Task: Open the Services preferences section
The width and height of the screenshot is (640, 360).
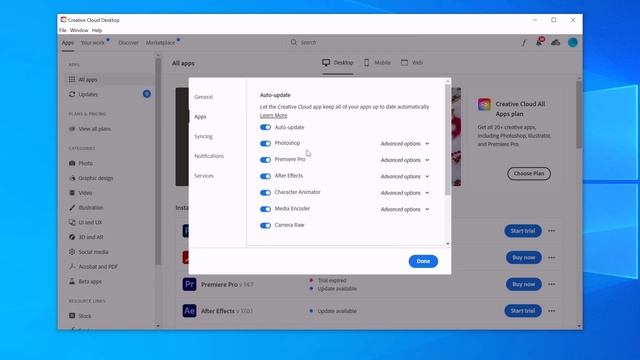Action: [x=204, y=176]
